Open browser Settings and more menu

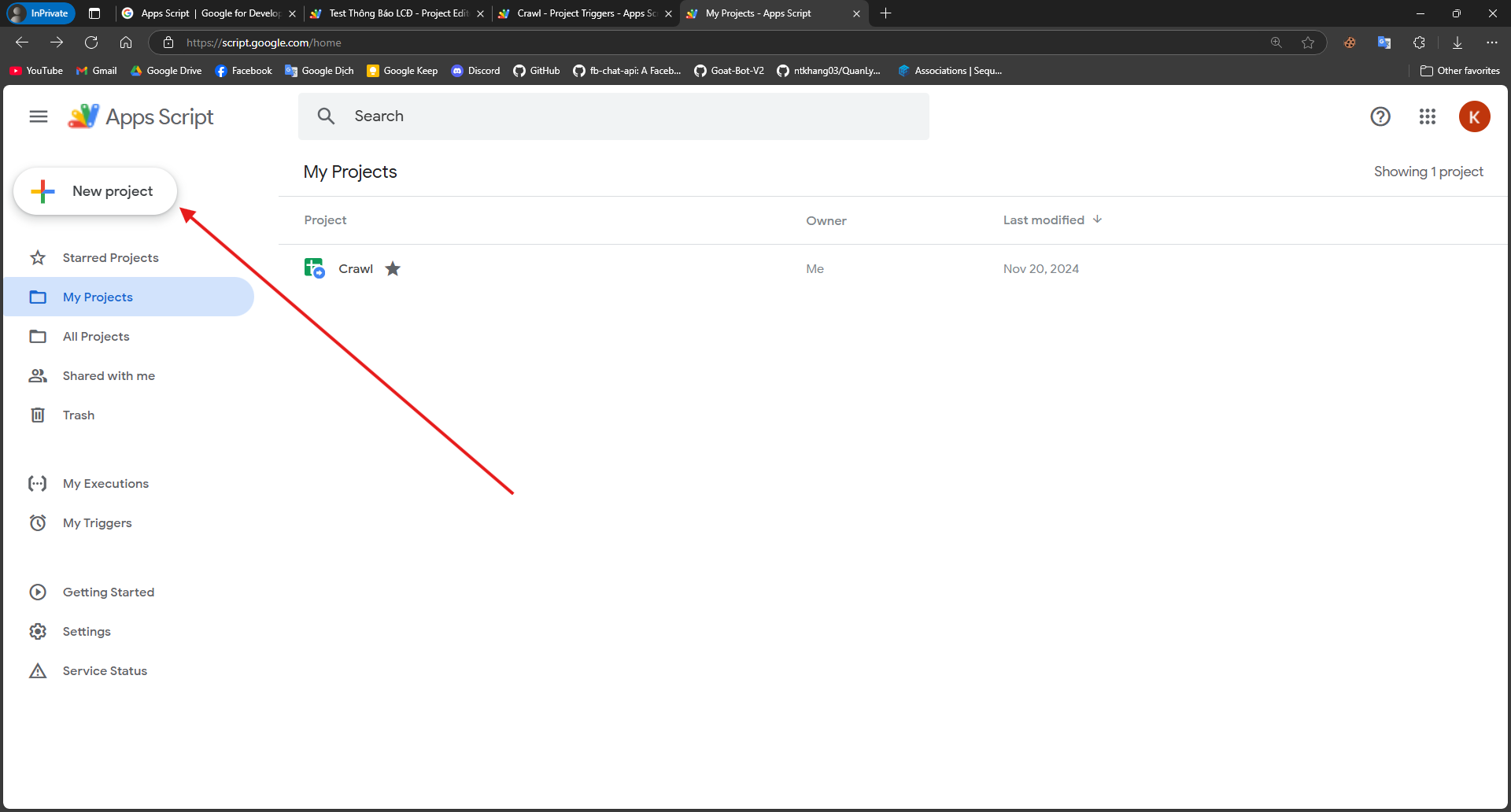tap(1492, 42)
